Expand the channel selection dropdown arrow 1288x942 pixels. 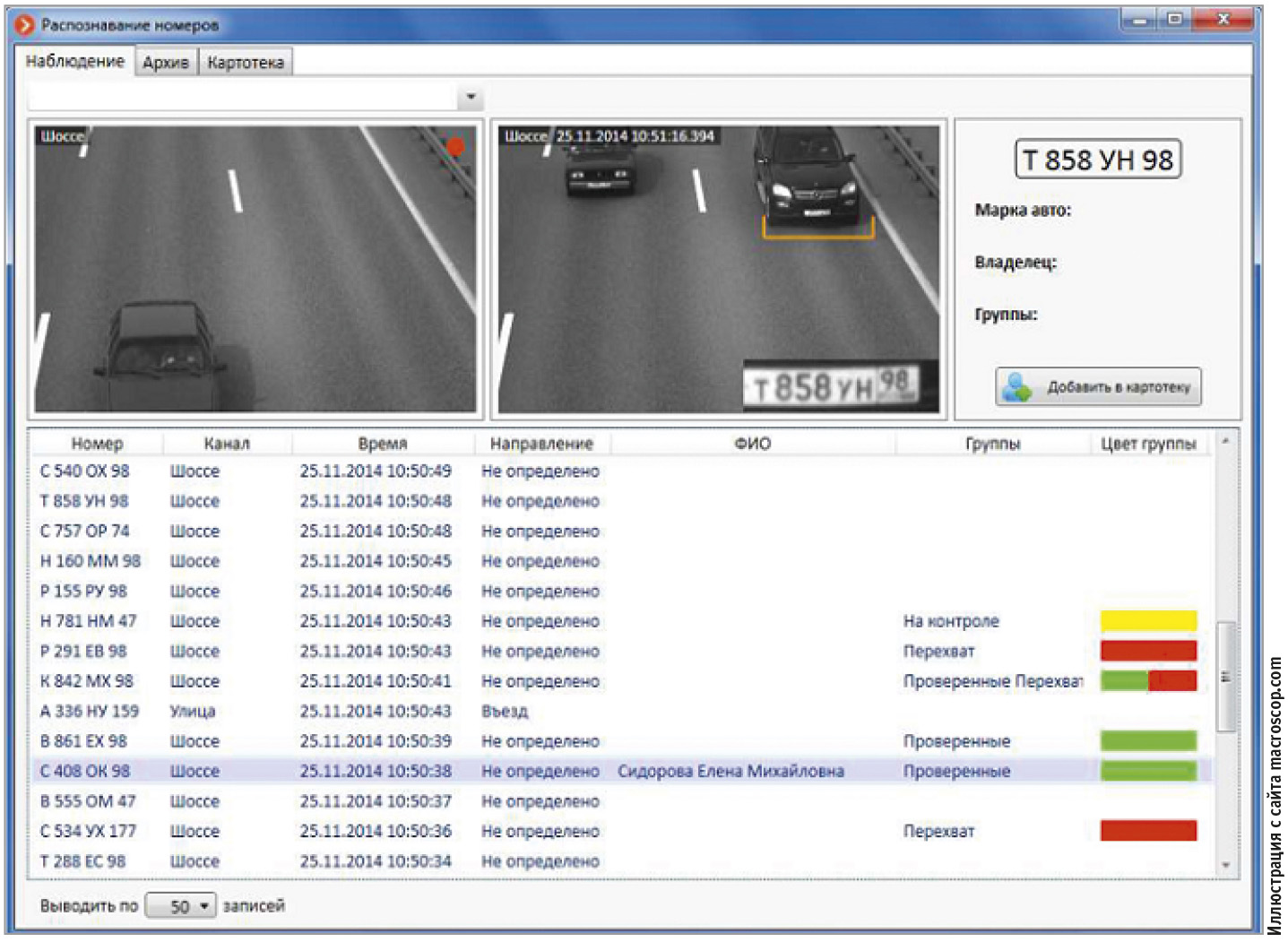coord(471,97)
